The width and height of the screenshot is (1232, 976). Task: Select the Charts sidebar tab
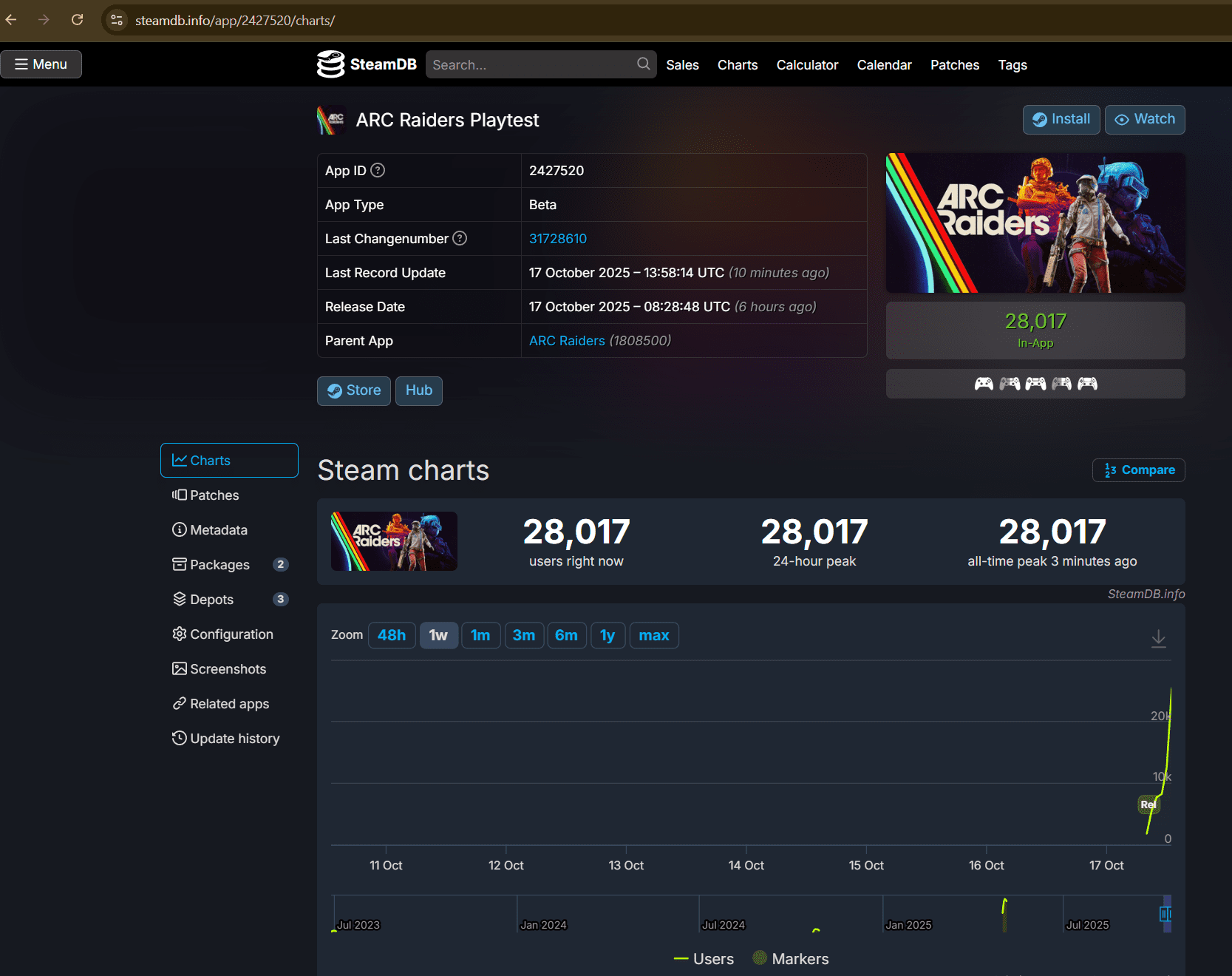coord(229,460)
